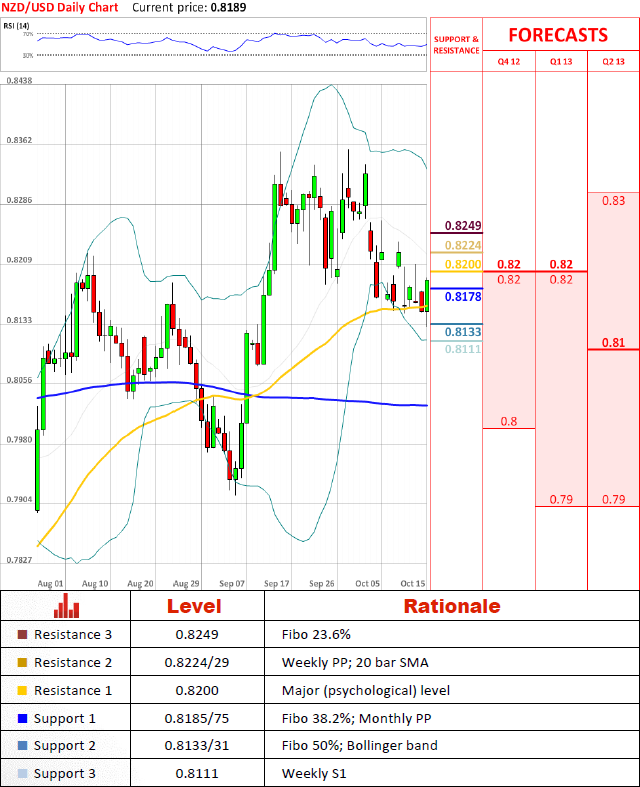Select the Q4 12 forecast column header

click(508, 61)
